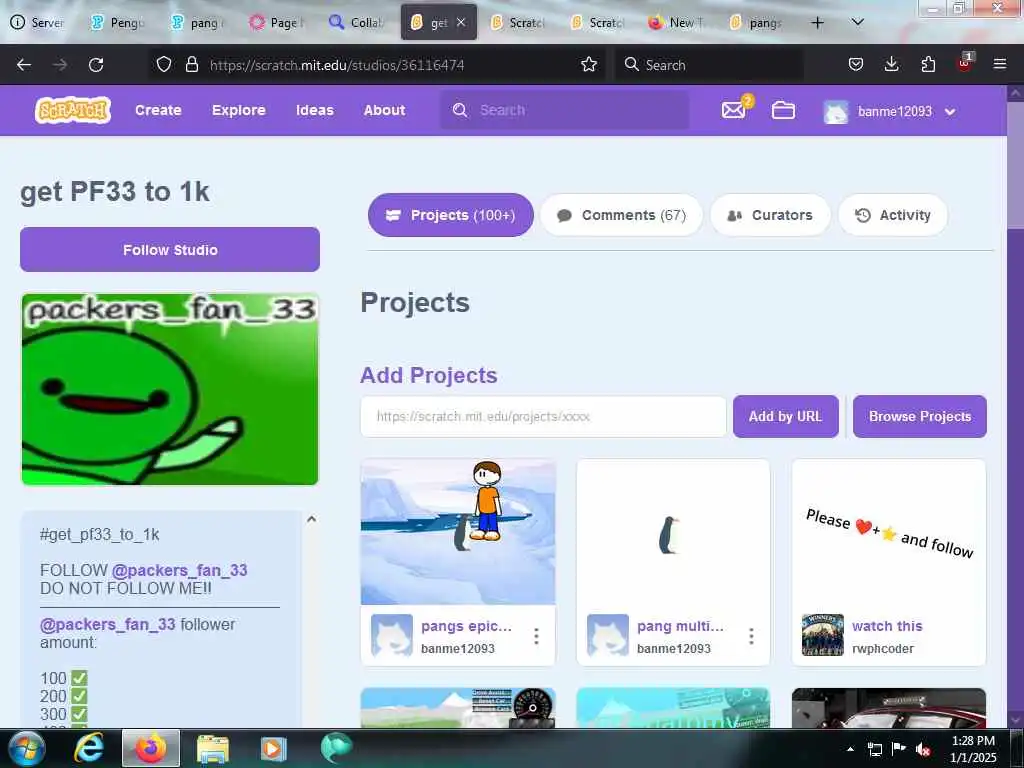Viewport: 1024px width, 768px height.
Task: Click the Scratch logo
Action: (72, 110)
